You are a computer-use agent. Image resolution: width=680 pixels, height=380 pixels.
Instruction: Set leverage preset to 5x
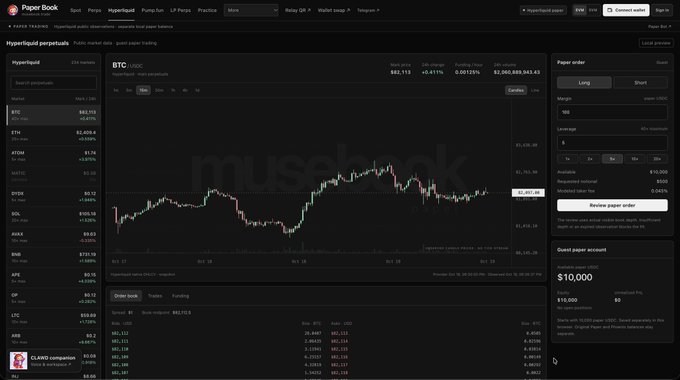click(x=612, y=159)
